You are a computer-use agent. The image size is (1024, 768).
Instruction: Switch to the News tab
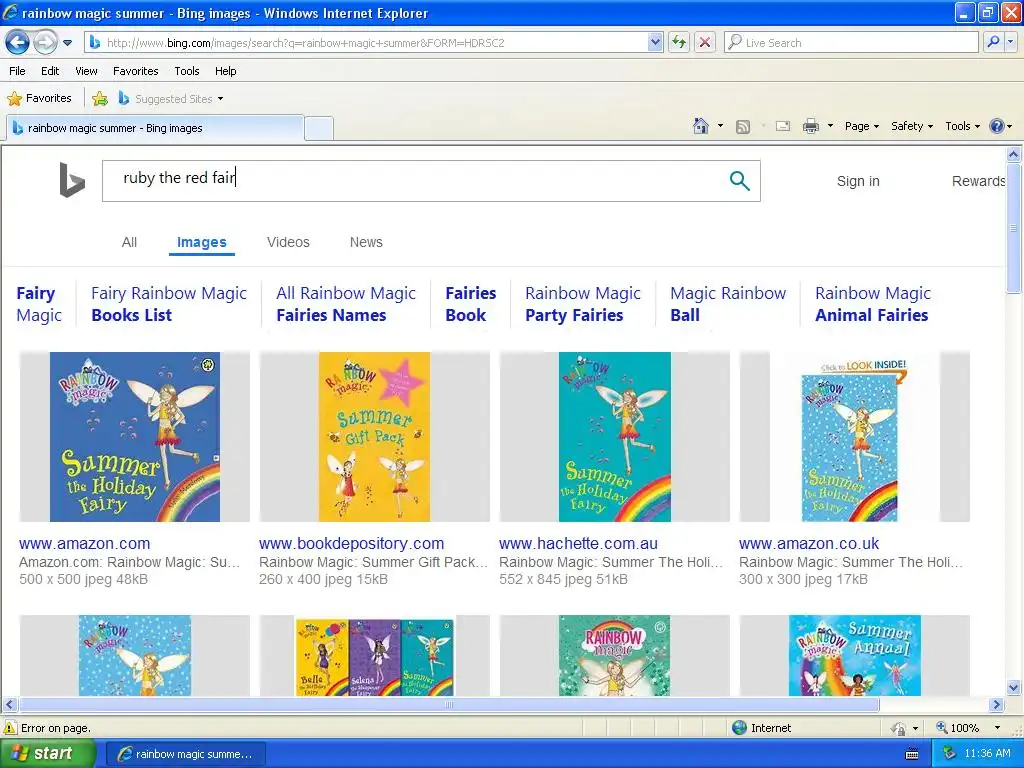click(x=366, y=242)
